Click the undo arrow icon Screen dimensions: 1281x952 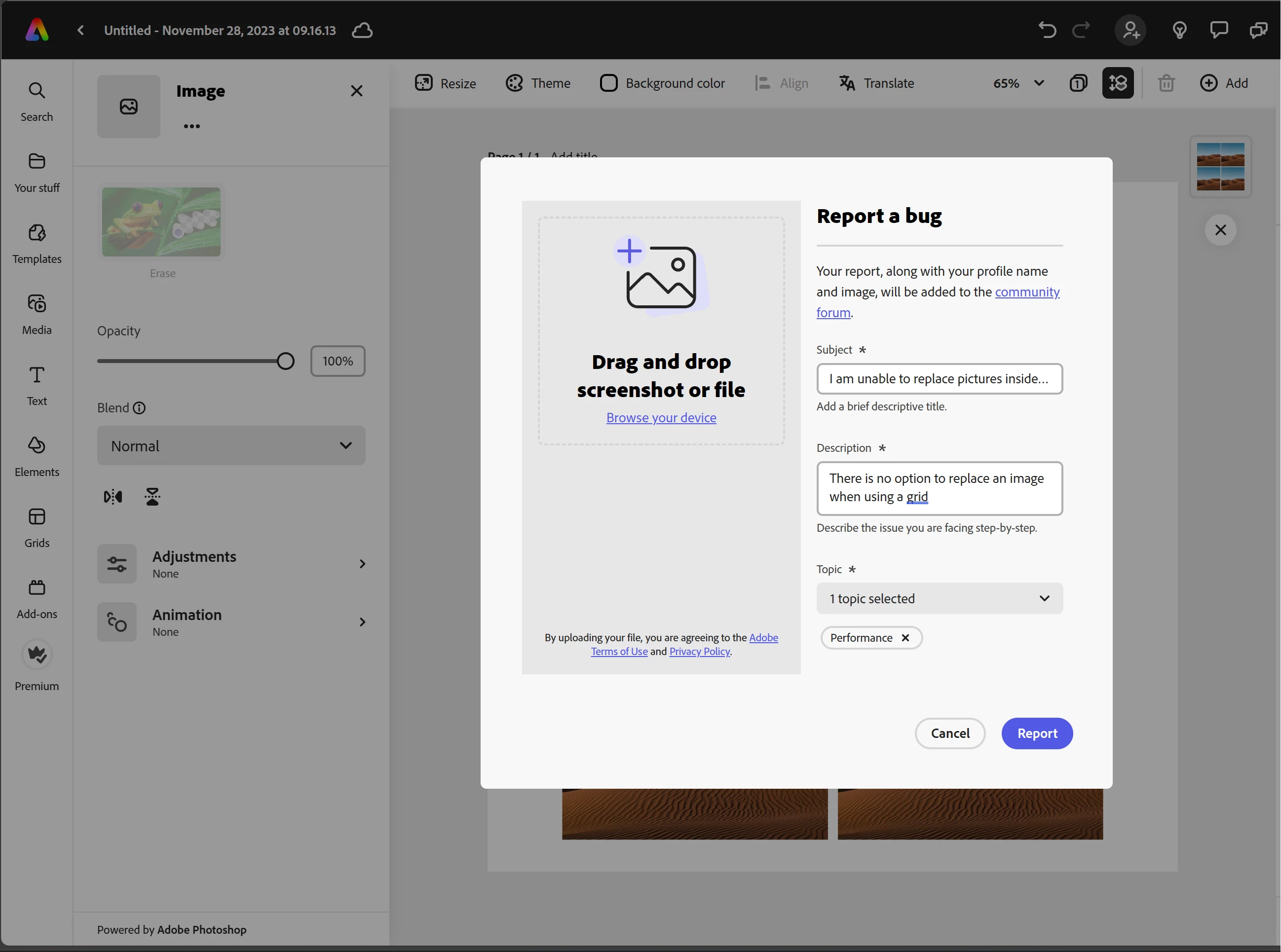1047,30
